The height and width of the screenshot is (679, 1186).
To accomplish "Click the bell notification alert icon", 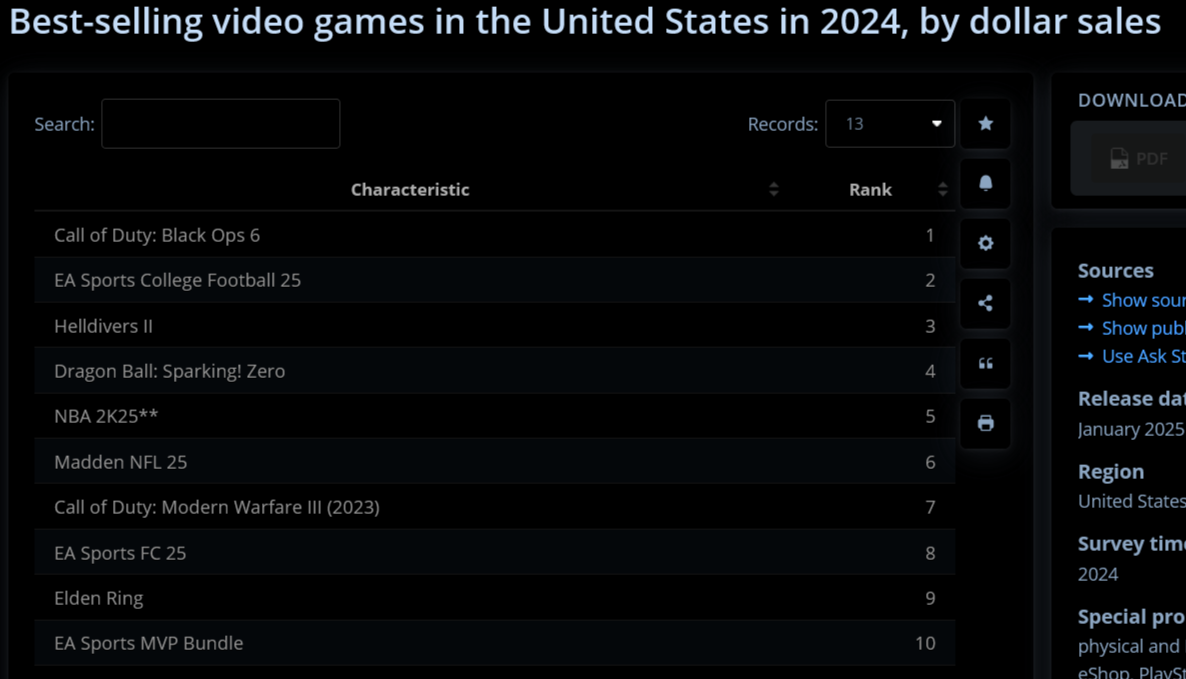I will 985,183.
